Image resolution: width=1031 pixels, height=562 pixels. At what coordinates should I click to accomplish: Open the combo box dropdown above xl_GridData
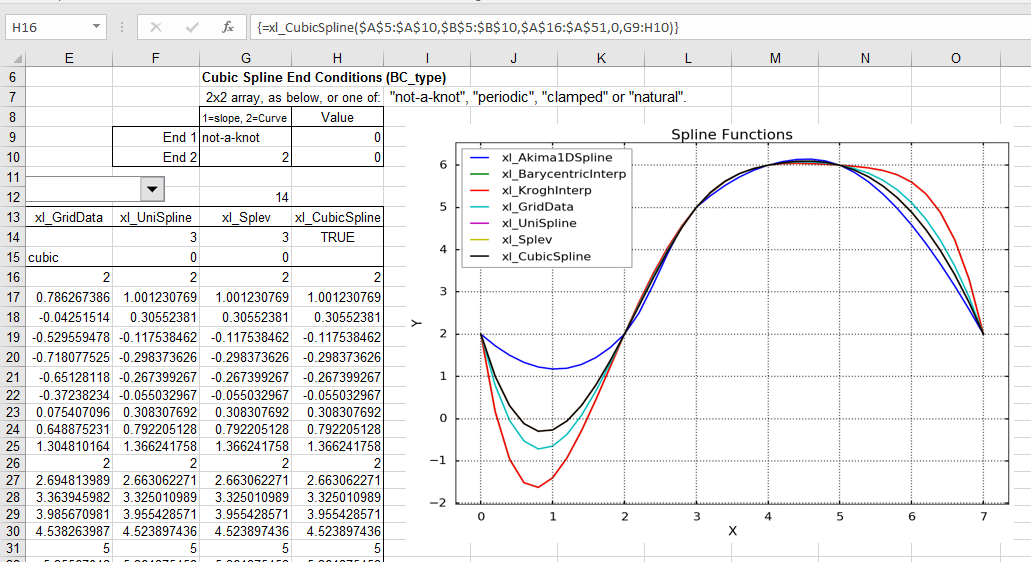coord(152,187)
